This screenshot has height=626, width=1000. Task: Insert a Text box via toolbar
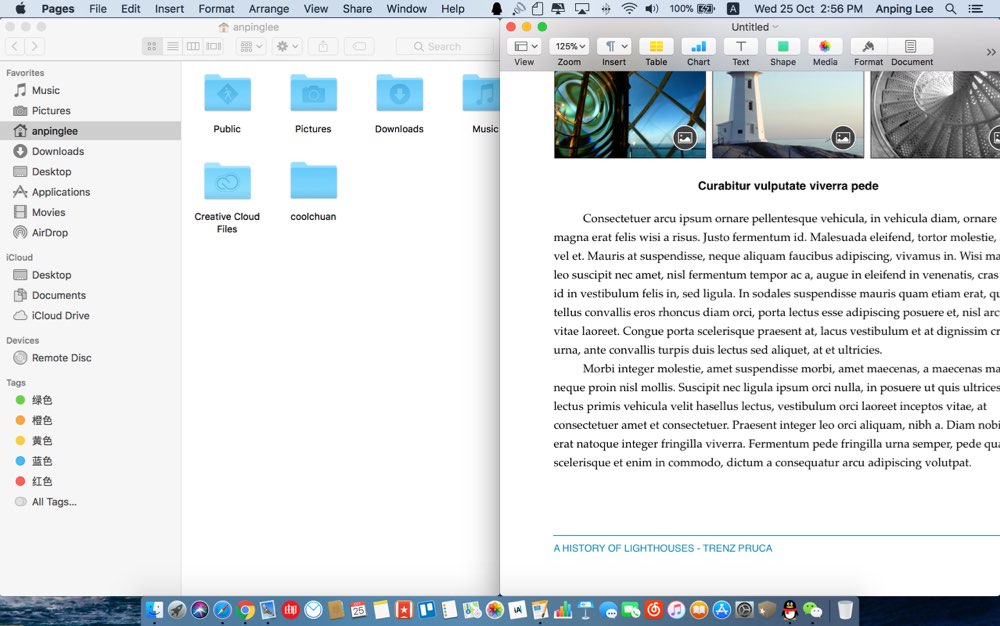coord(740,47)
